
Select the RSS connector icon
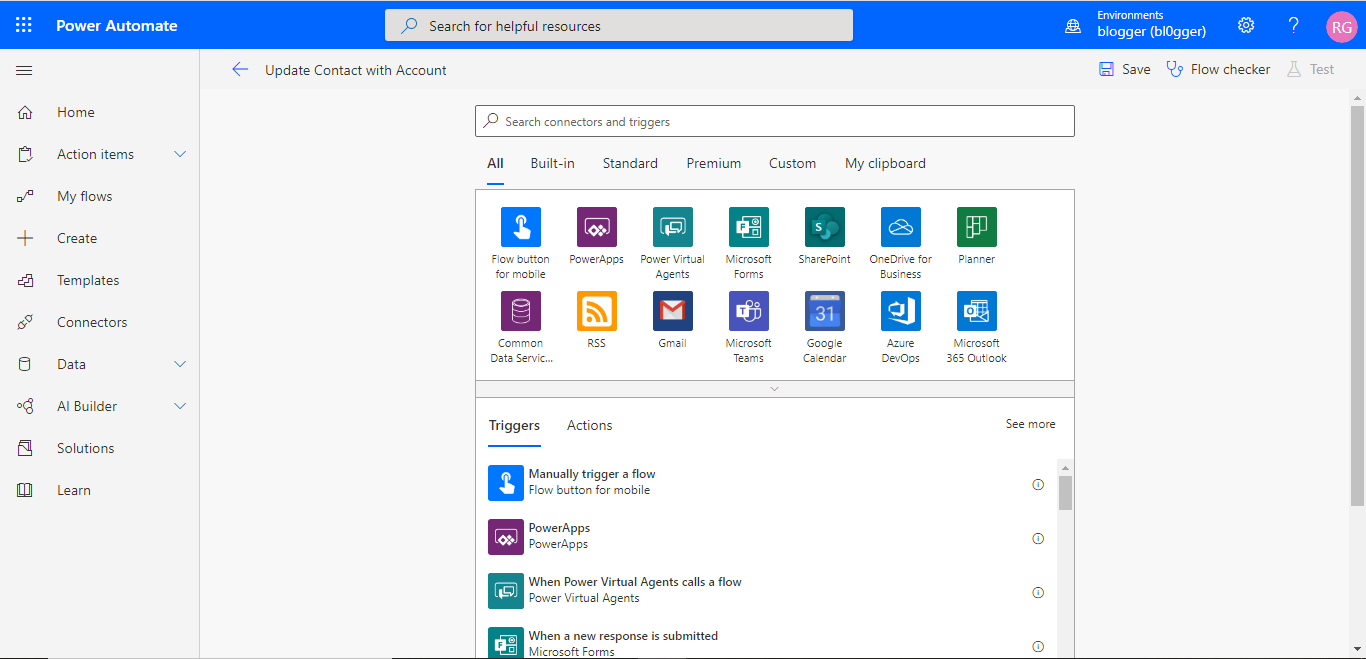click(x=596, y=310)
